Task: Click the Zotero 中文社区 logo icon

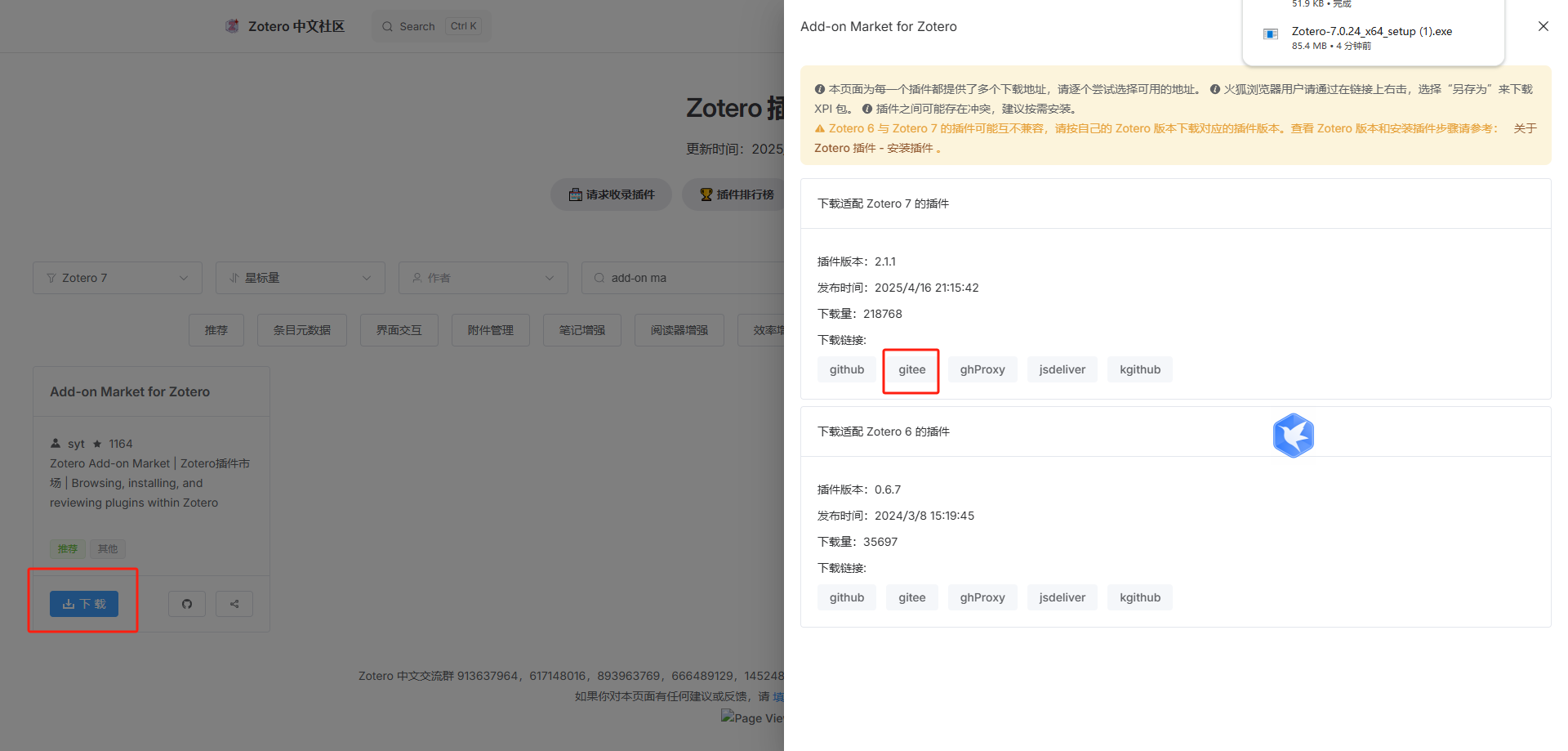Action: coord(233,26)
